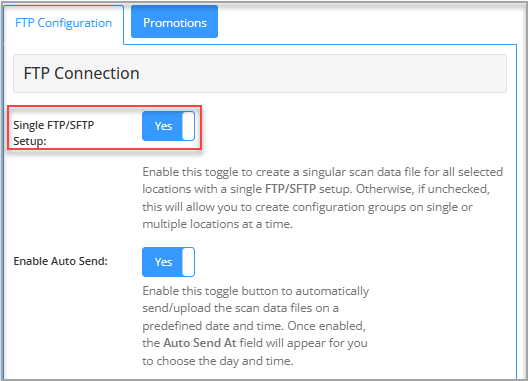Disable the Enable Auto Send switch
This screenshot has width=528, height=381.
(168, 262)
